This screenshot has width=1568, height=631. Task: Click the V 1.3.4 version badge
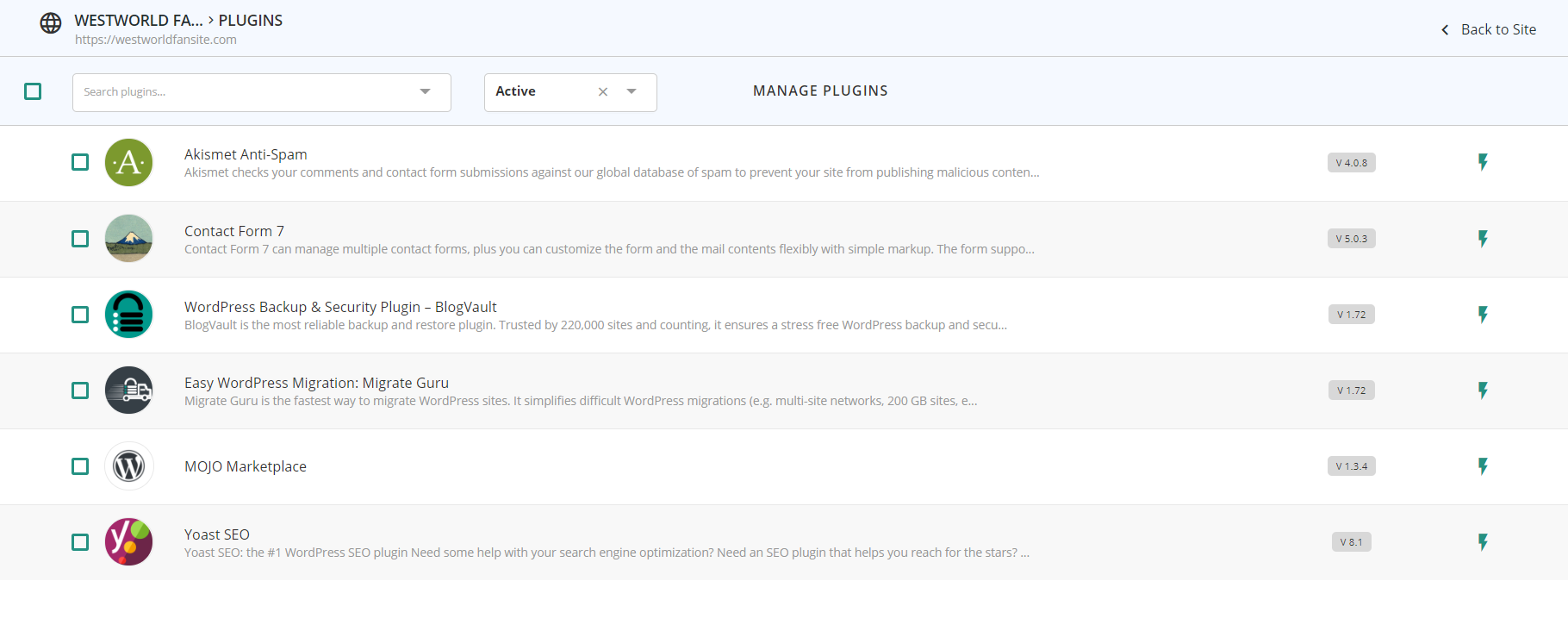tap(1352, 466)
